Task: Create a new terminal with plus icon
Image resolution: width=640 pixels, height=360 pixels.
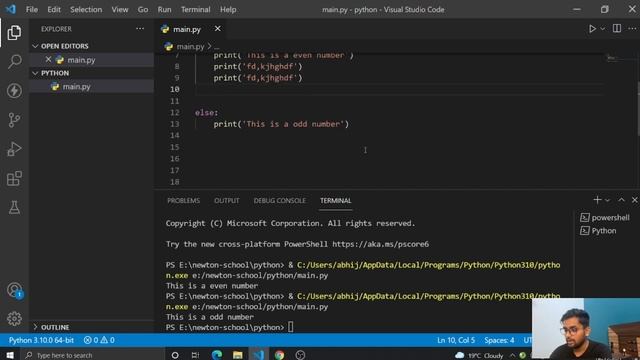Action: pos(597,200)
